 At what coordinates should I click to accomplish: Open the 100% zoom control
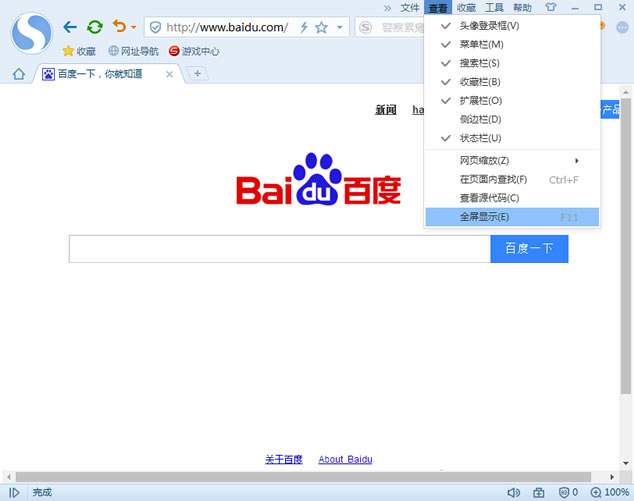click(610, 493)
